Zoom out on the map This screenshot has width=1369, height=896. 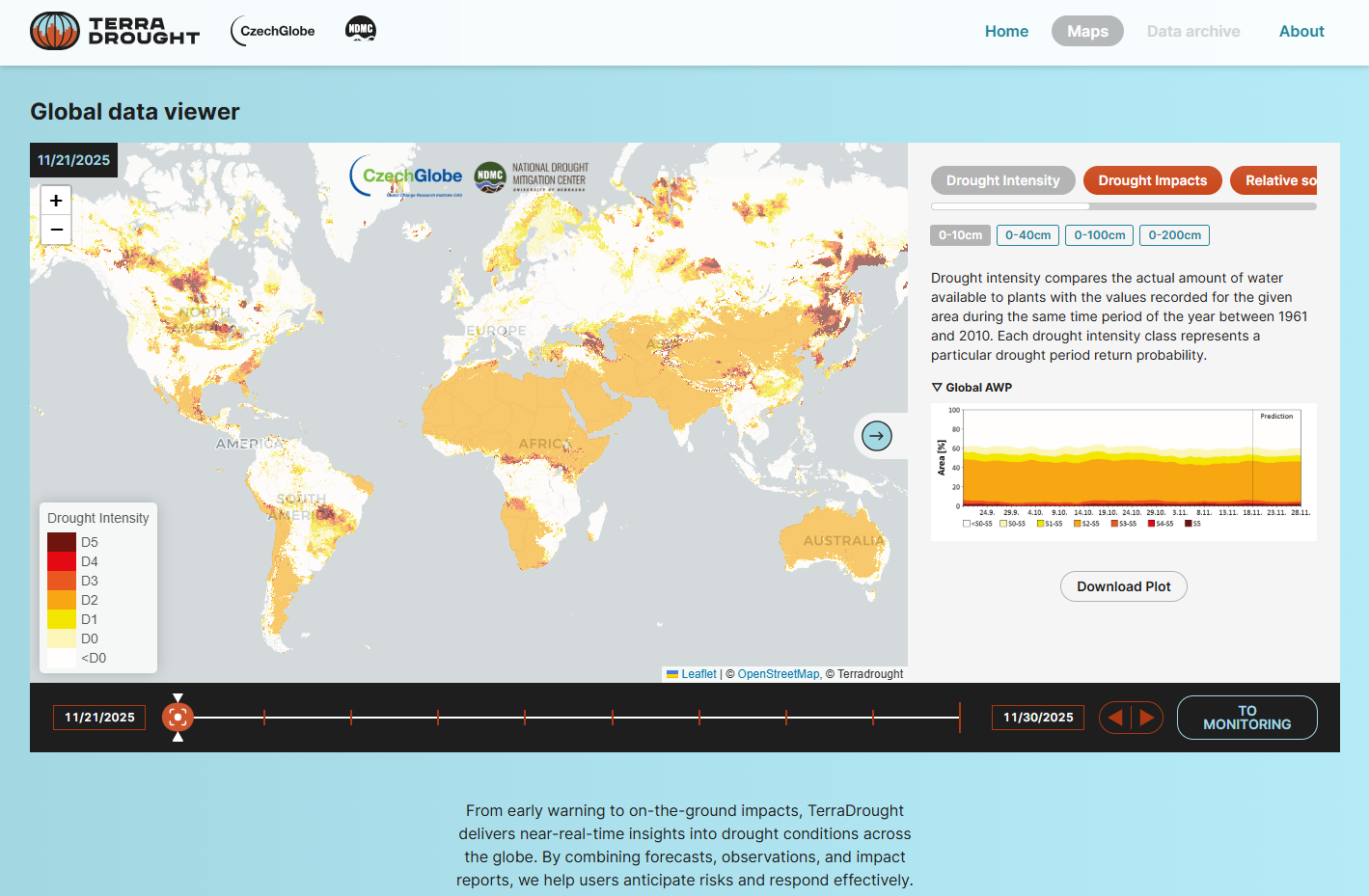[x=56, y=230]
